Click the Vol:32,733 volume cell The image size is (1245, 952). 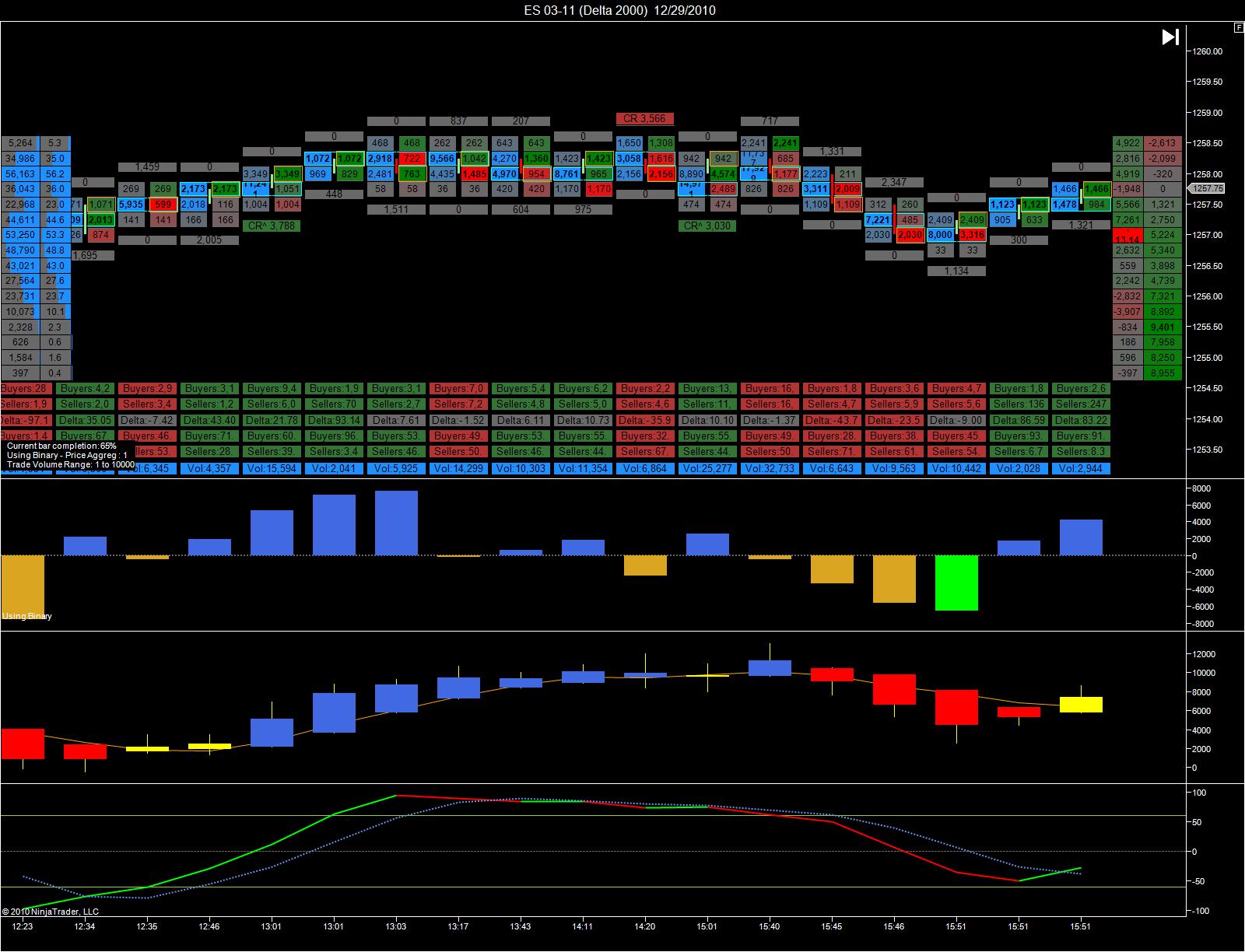click(x=770, y=468)
